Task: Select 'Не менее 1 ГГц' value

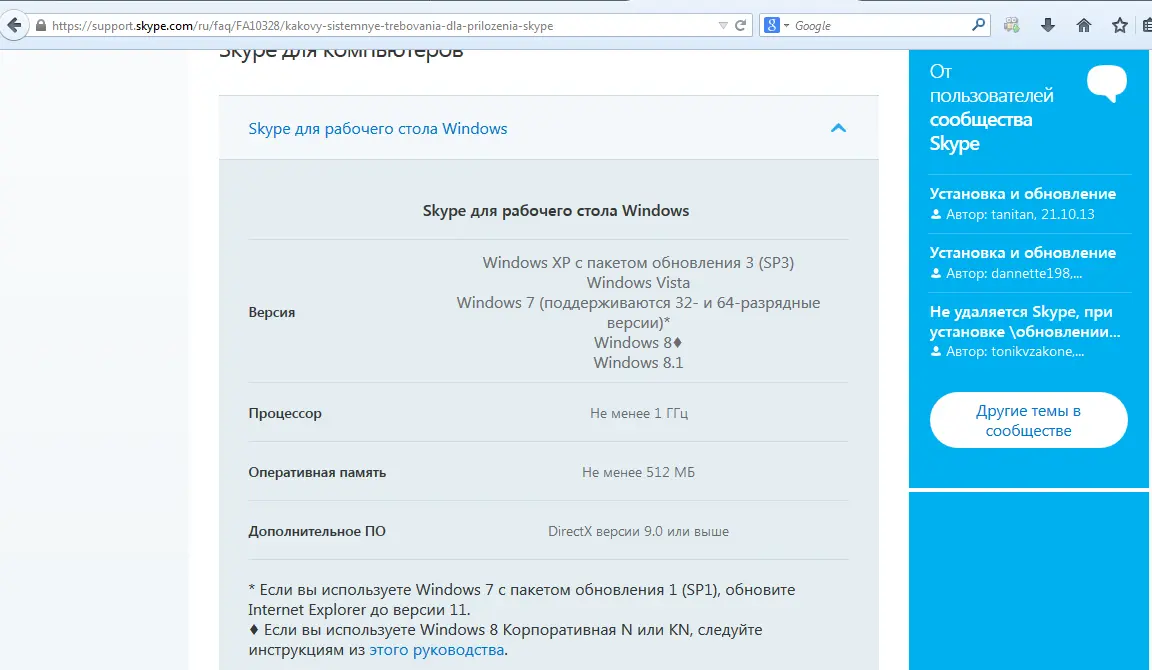Action: pos(638,413)
